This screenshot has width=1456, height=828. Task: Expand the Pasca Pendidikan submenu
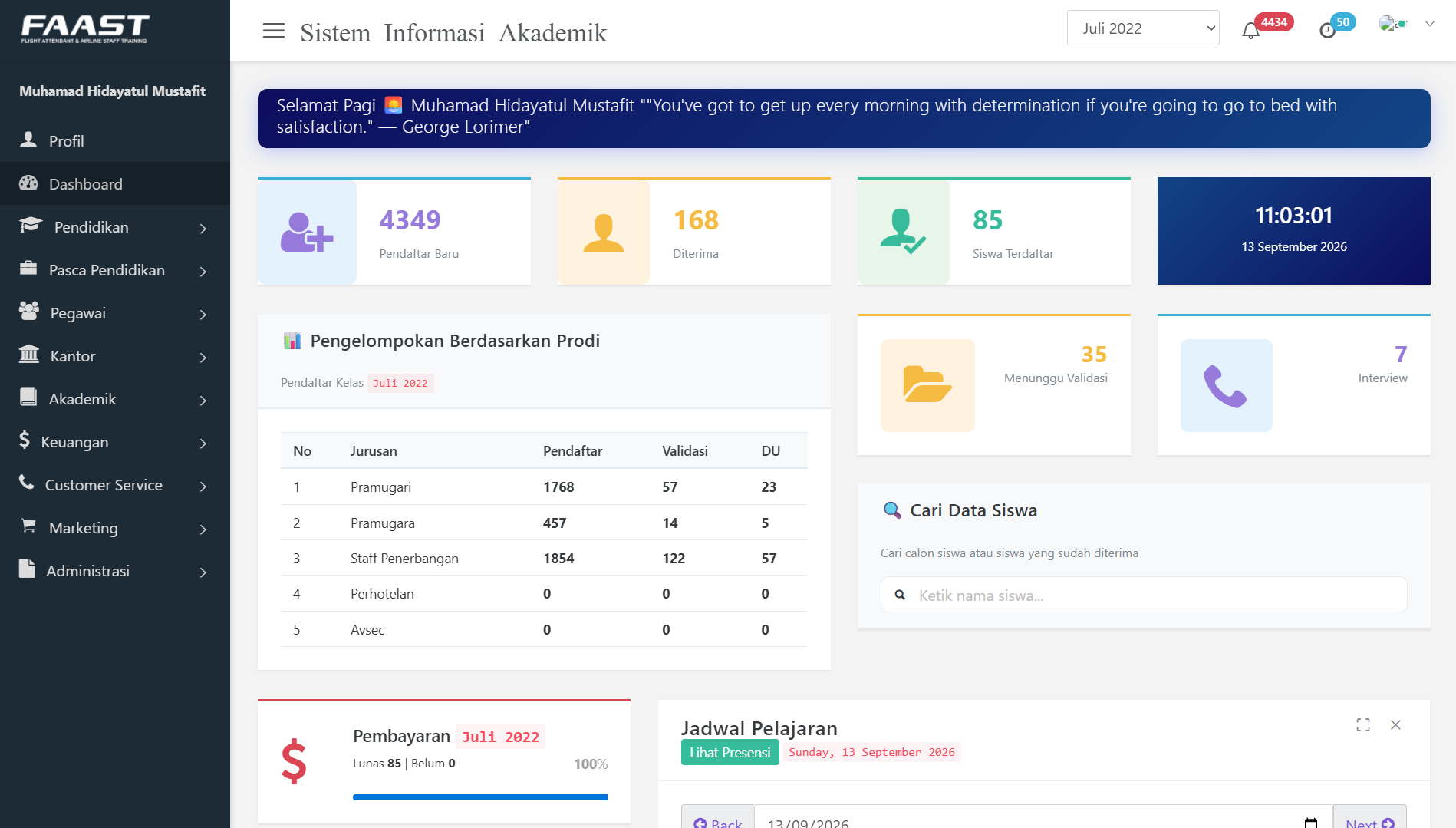(115, 270)
